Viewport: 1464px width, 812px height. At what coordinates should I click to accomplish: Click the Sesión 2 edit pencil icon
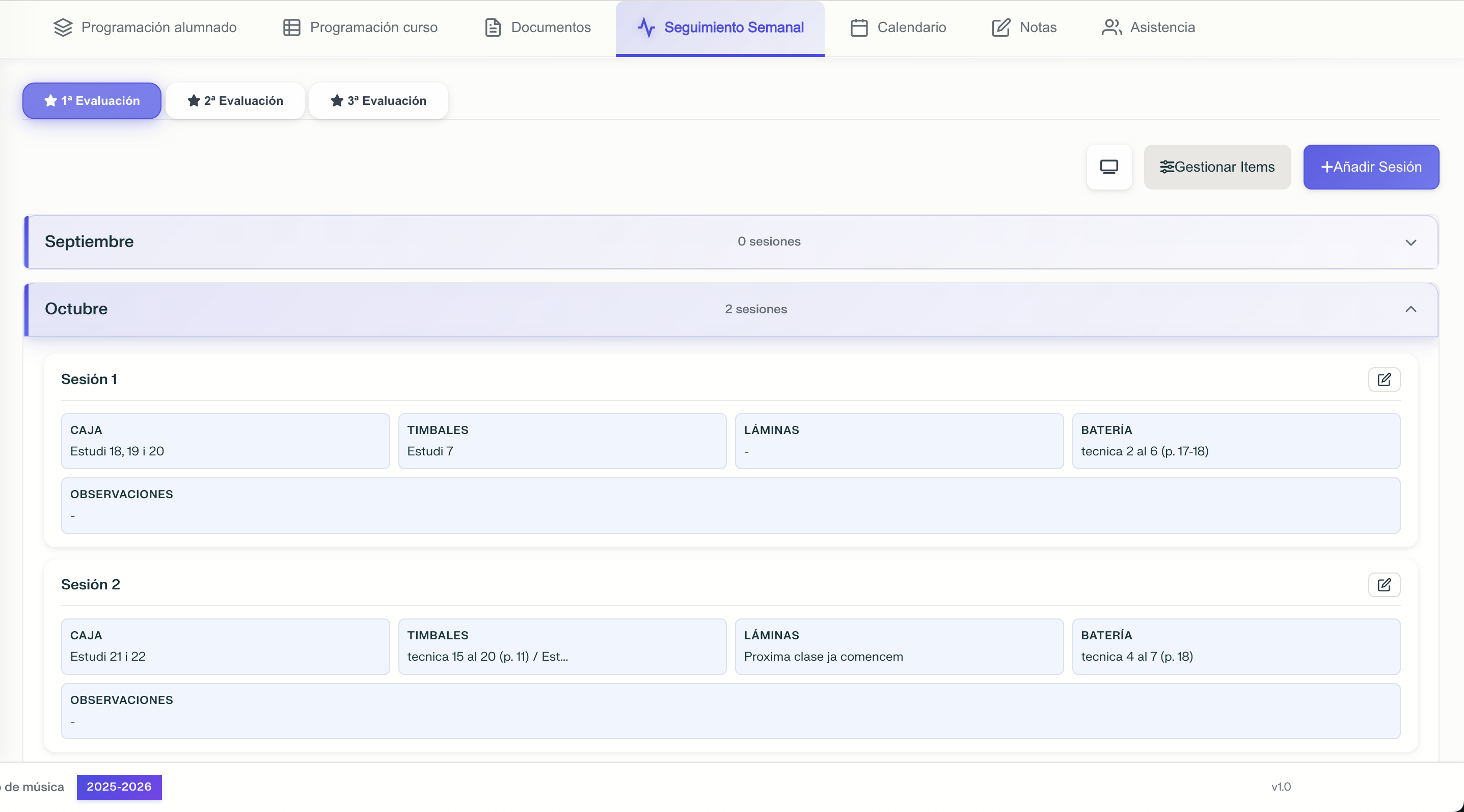[1384, 585]
